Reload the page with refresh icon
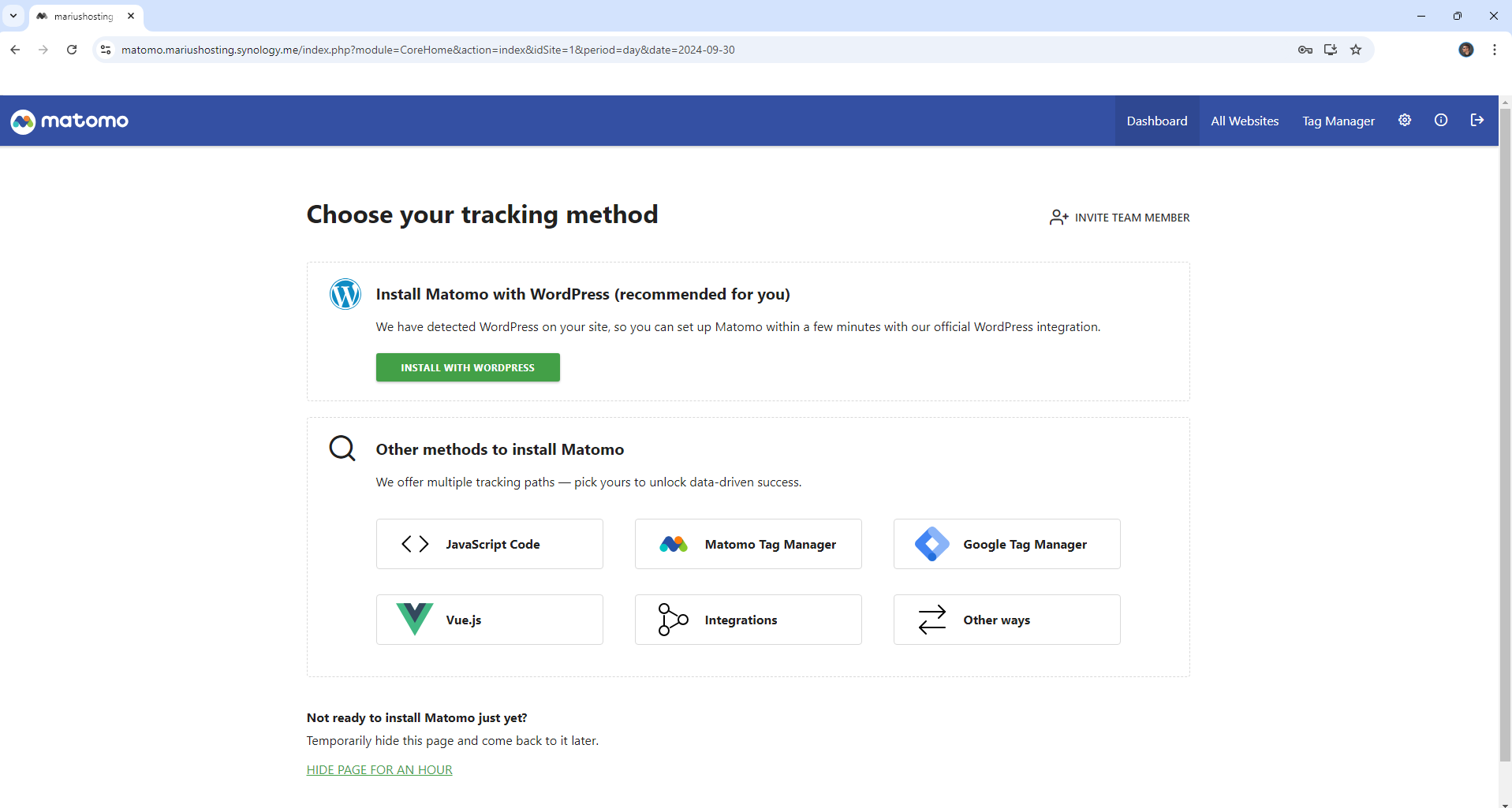Screen dimensions: 1512x808 (72, 50)
